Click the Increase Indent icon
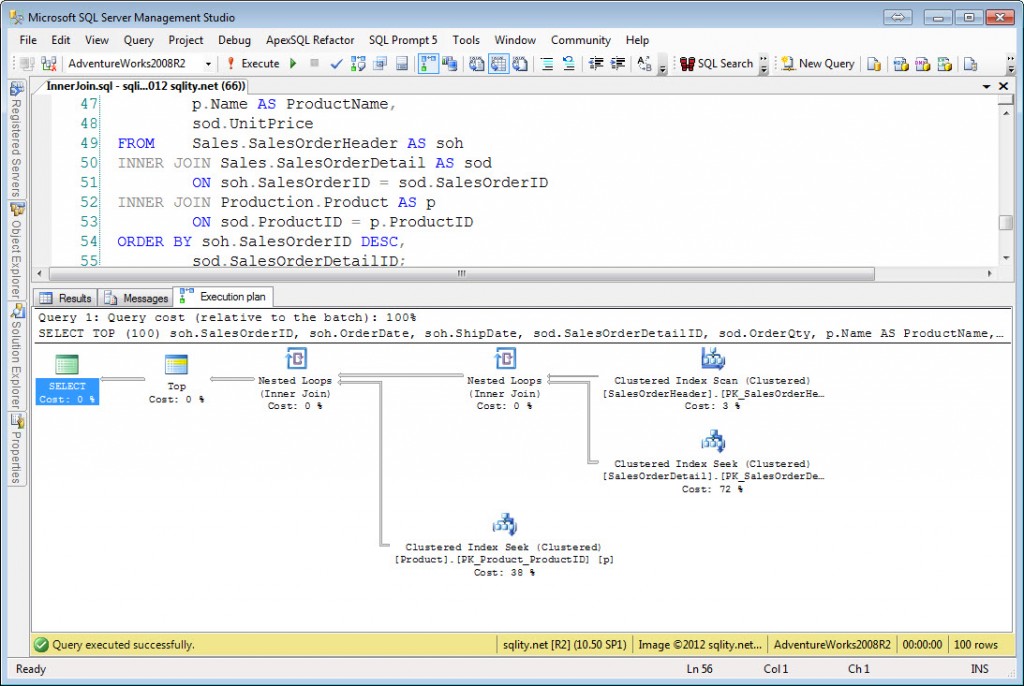1024x686 pixels. 614,63
